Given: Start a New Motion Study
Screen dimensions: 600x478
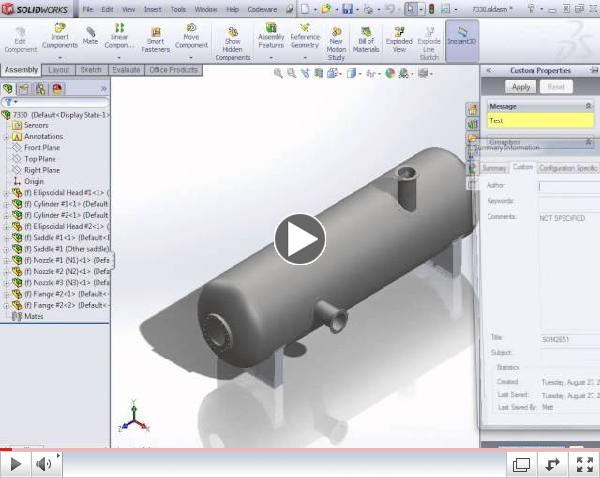Looking at the screenshot, I should pos(336,41).
